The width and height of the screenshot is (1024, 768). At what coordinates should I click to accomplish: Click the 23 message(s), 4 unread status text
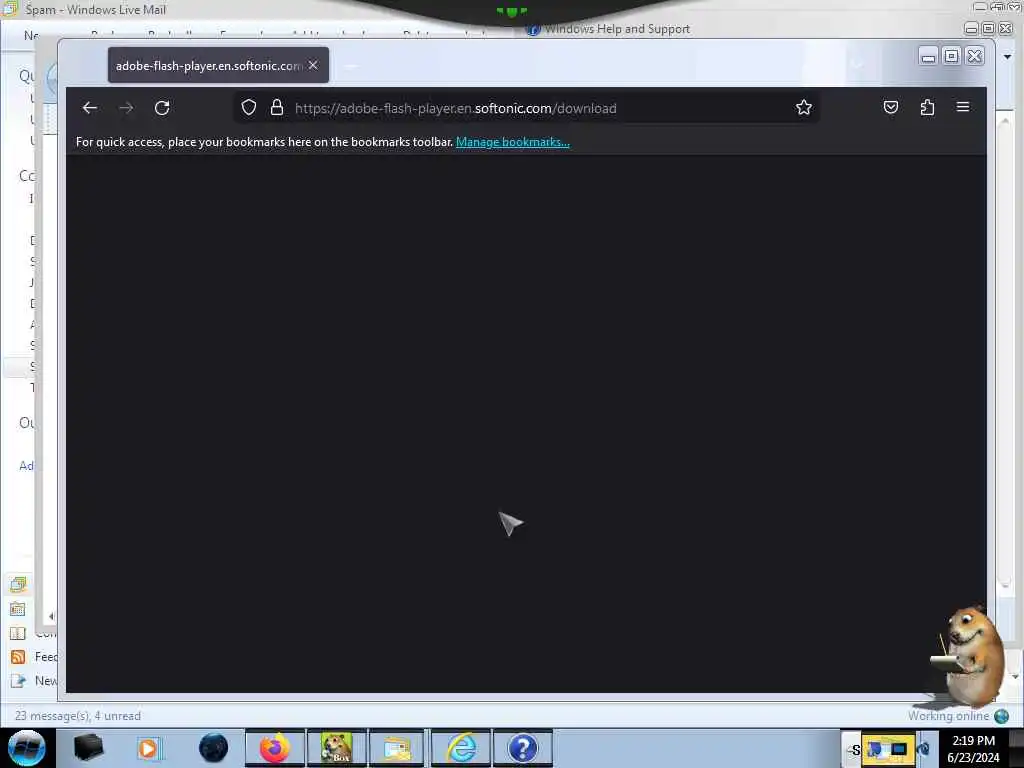pos(78,716)
